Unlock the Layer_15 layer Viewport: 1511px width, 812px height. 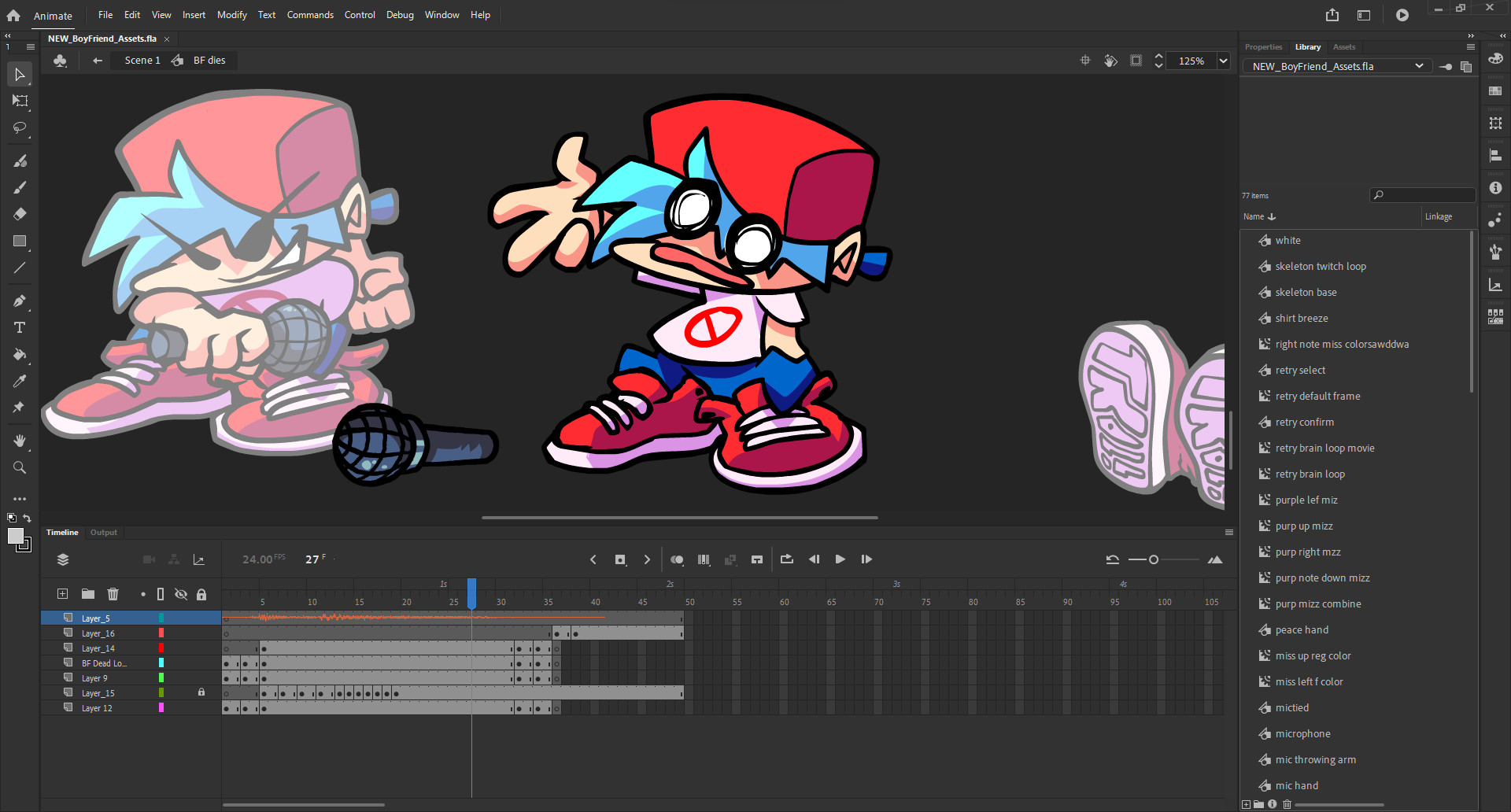click(201, 692)
